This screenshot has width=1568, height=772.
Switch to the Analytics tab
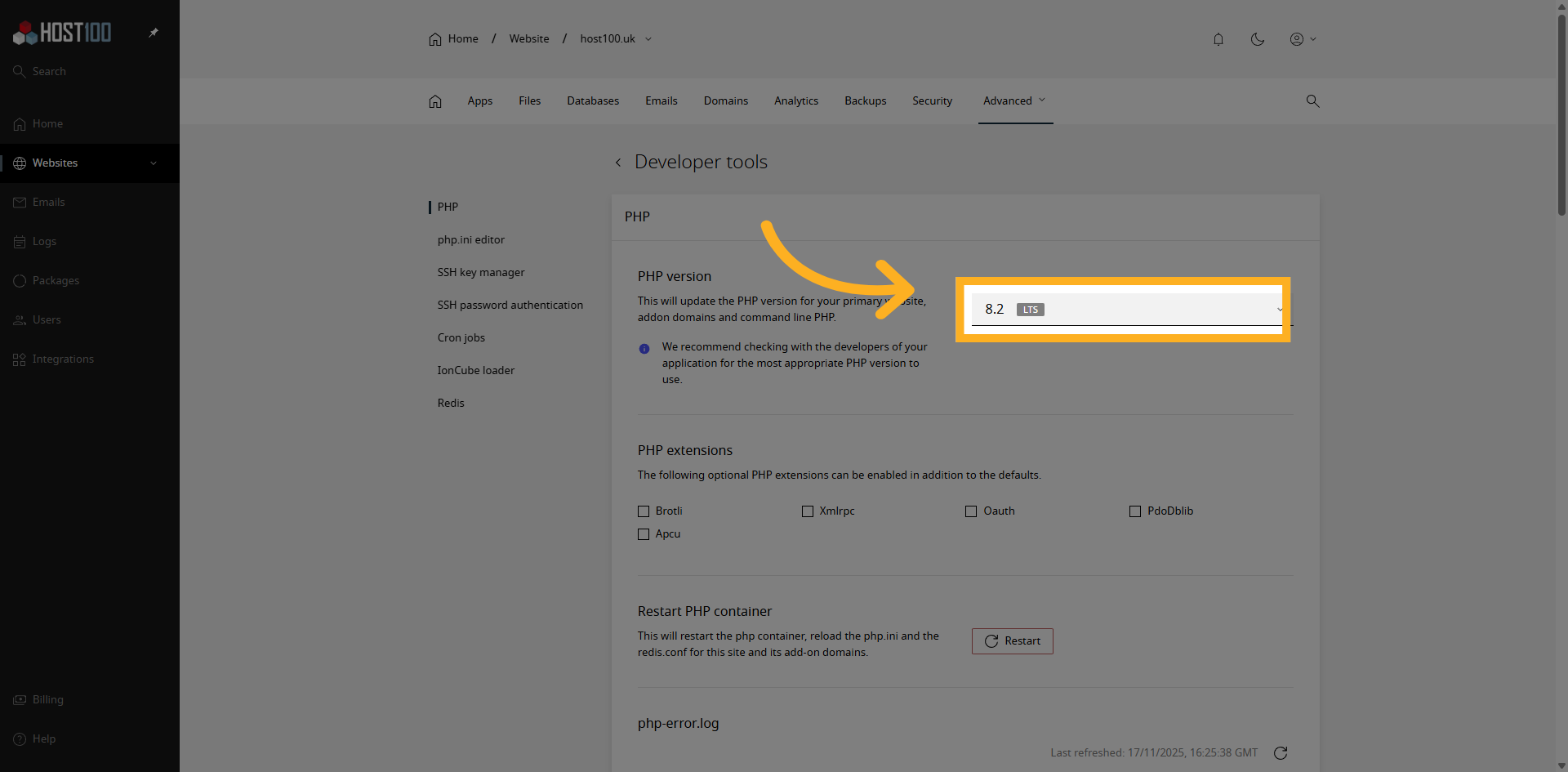pos(796,100)
